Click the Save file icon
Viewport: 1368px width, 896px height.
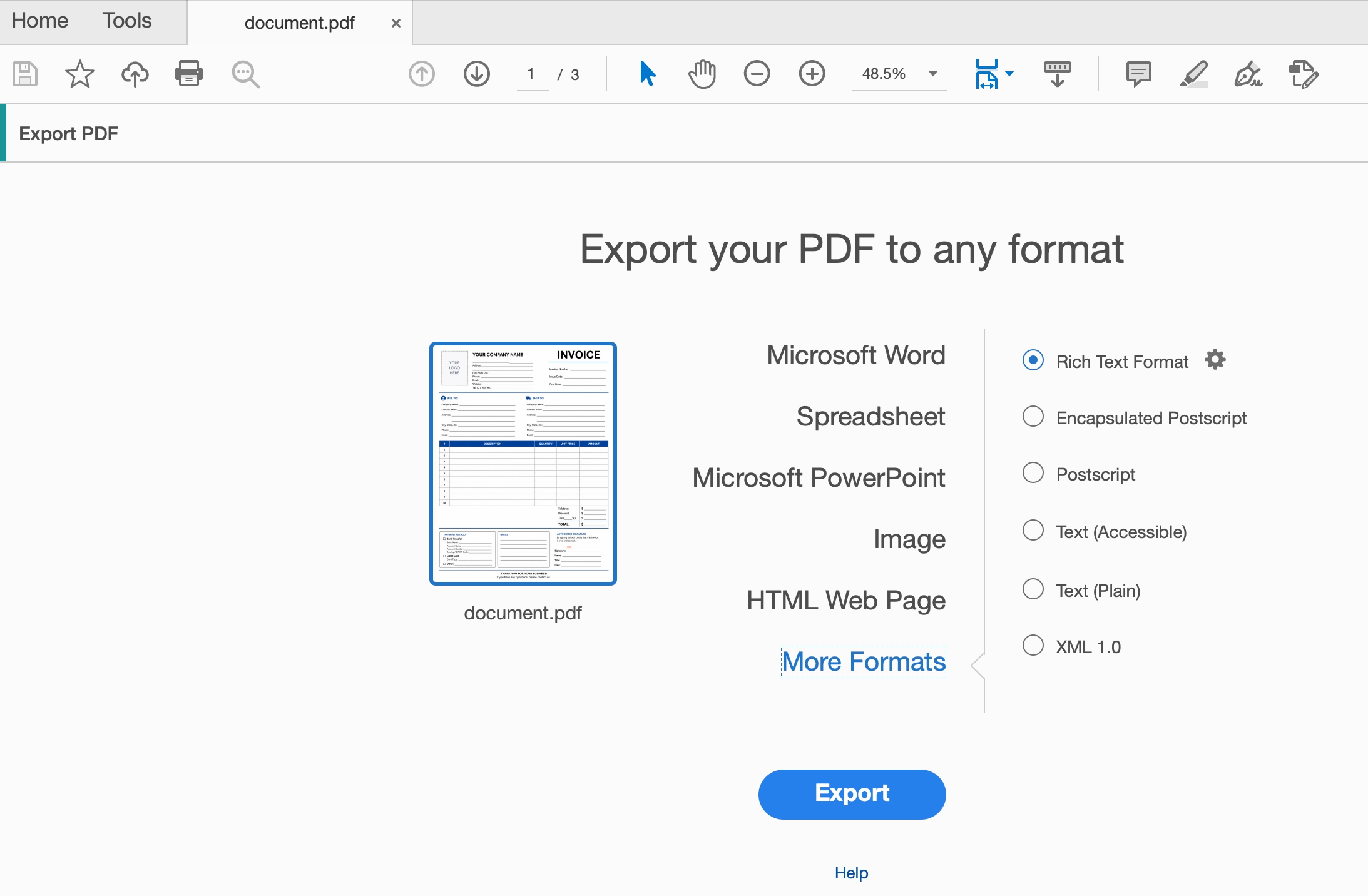(25, 74)
